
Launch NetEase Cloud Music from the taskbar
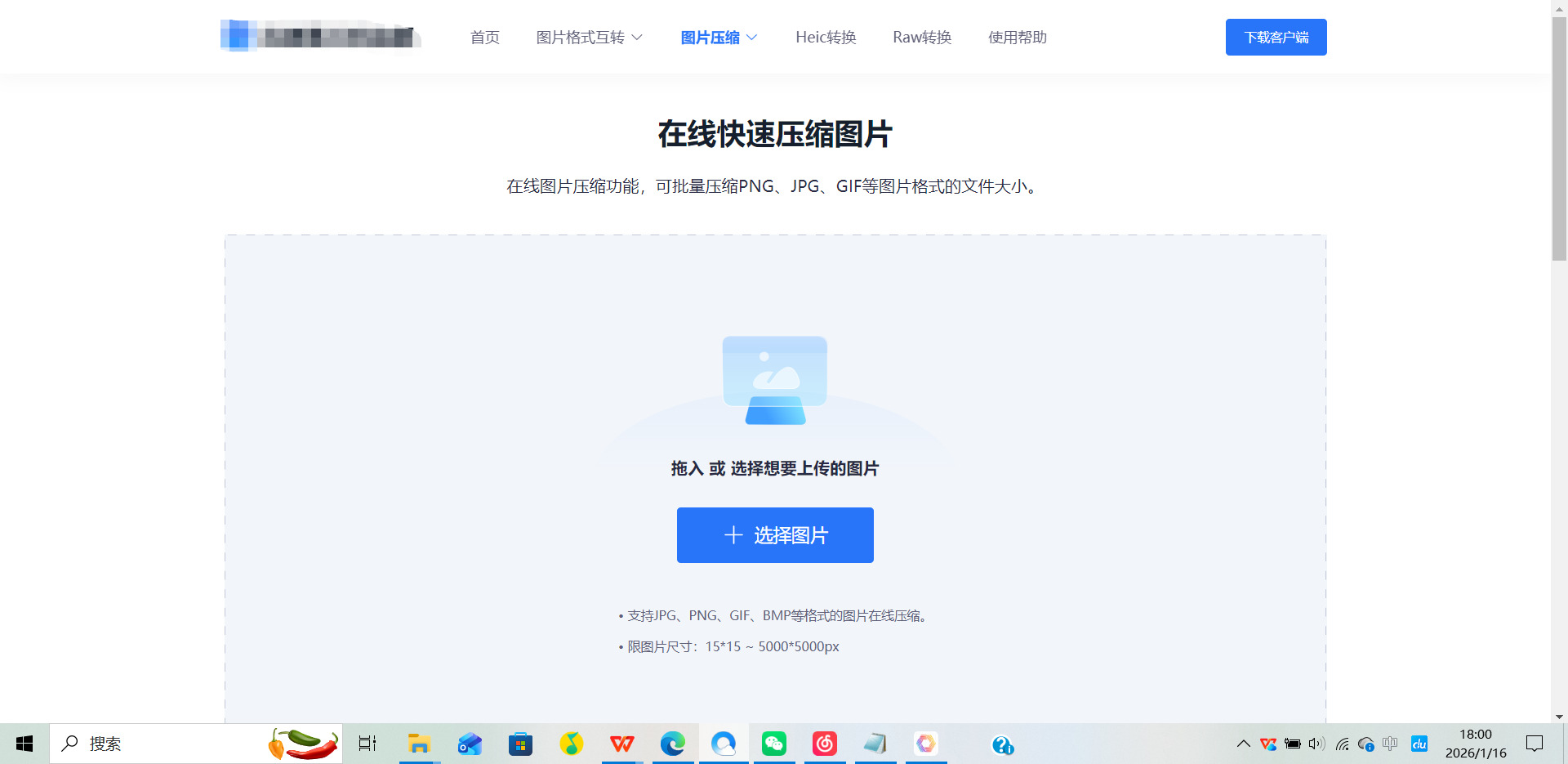(x=824, y=744)
